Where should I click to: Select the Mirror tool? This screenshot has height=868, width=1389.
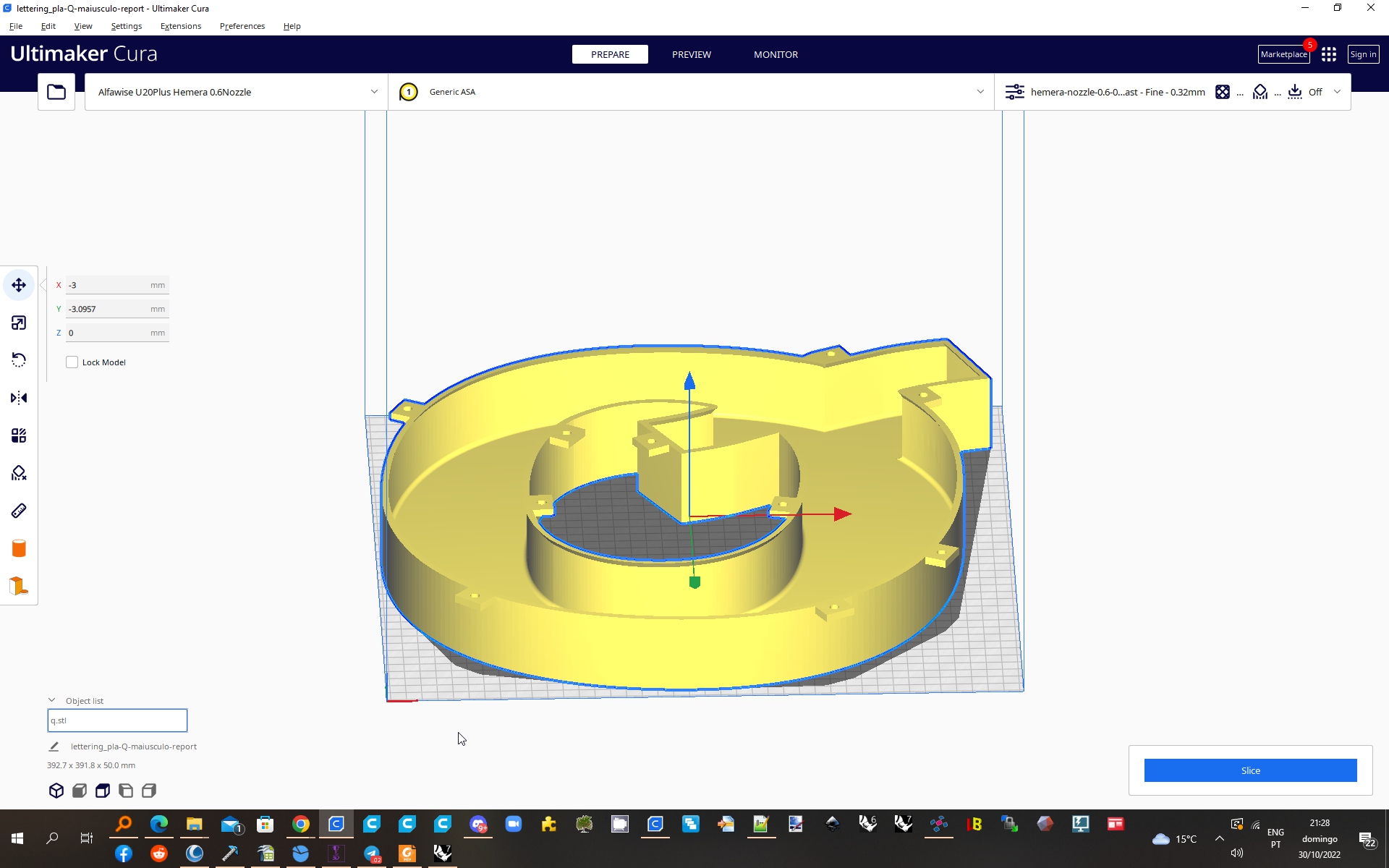(x=19, y=397)
